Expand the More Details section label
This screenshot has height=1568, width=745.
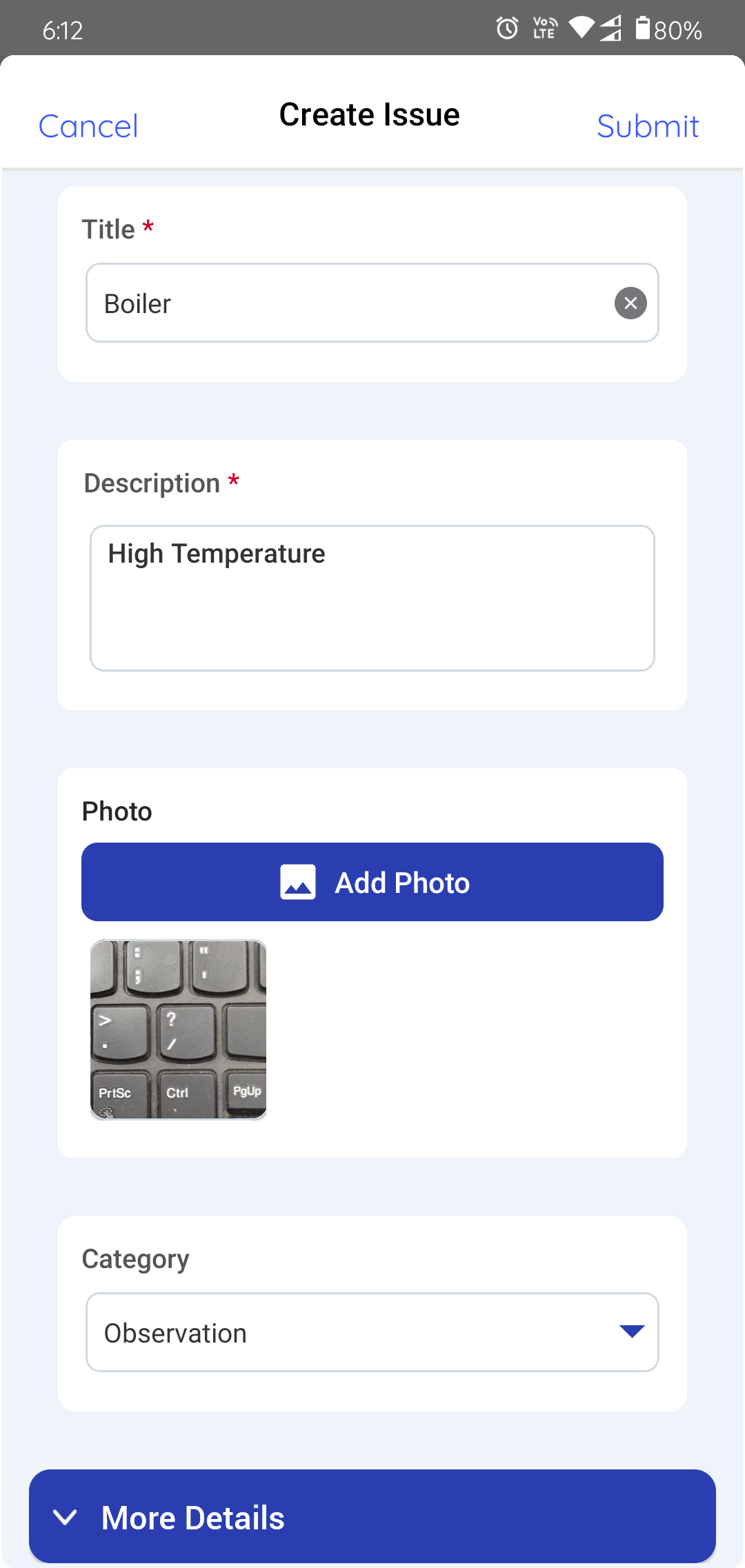tap(193, 1518)
